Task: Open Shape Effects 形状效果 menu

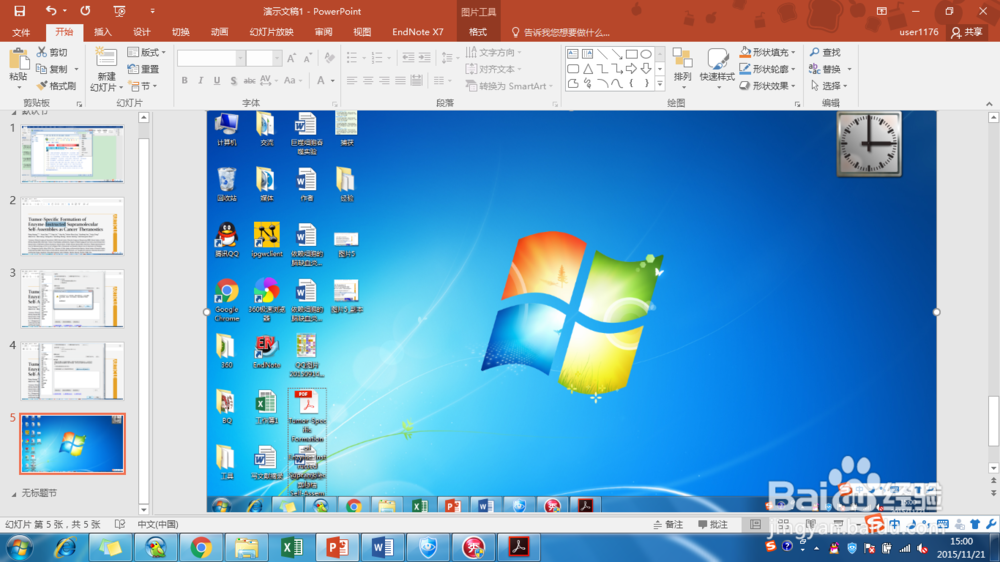Action: coord(768,85)
